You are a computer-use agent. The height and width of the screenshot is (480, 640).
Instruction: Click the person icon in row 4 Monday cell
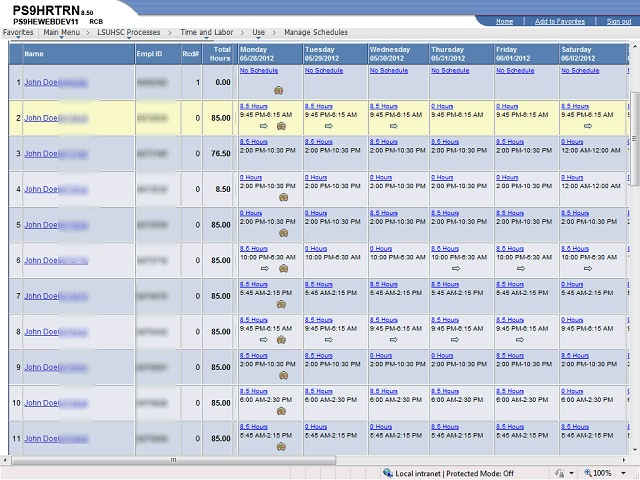283,197
